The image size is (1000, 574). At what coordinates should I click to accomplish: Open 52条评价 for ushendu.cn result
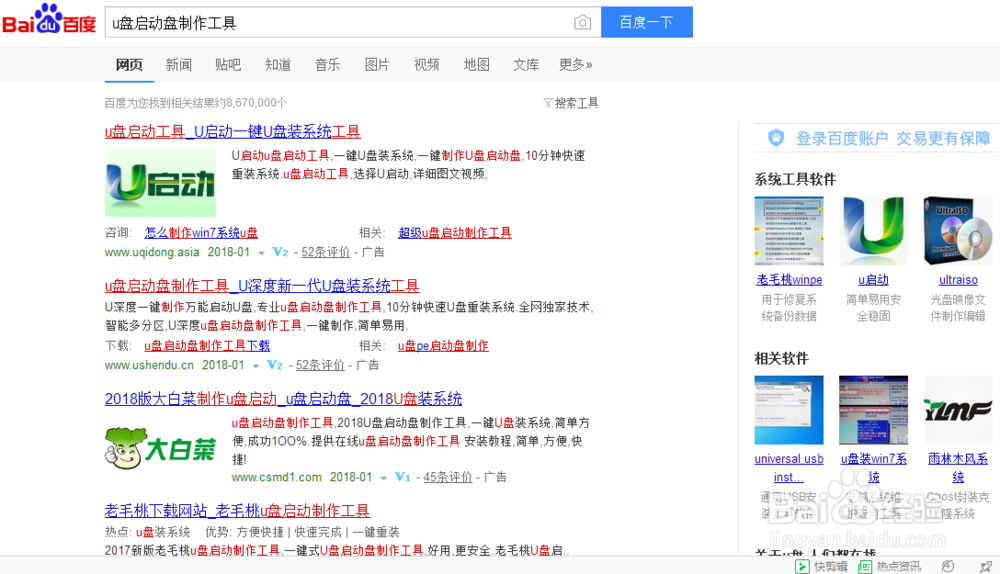tap(320, 365)
